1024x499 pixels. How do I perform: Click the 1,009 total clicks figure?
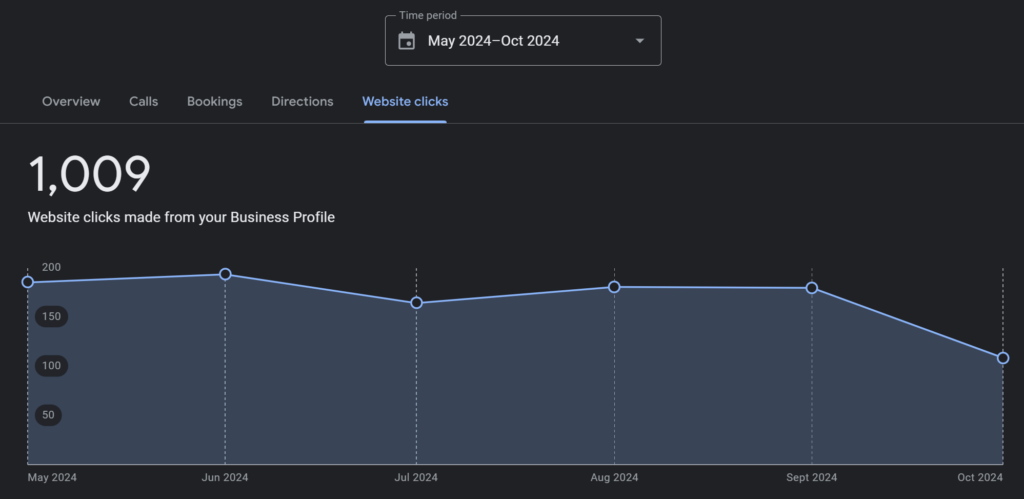pos(89,174)
